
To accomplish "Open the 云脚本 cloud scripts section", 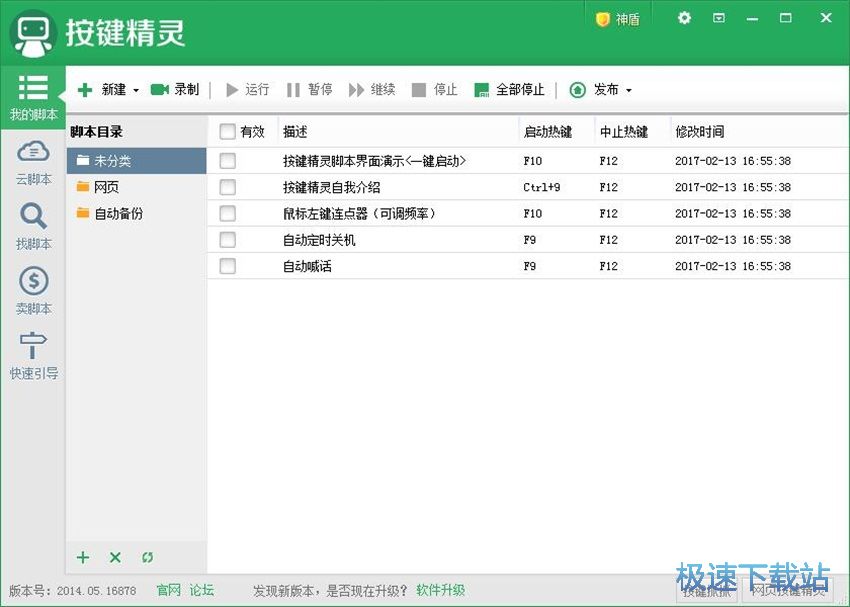I will [x=33, y=163].
